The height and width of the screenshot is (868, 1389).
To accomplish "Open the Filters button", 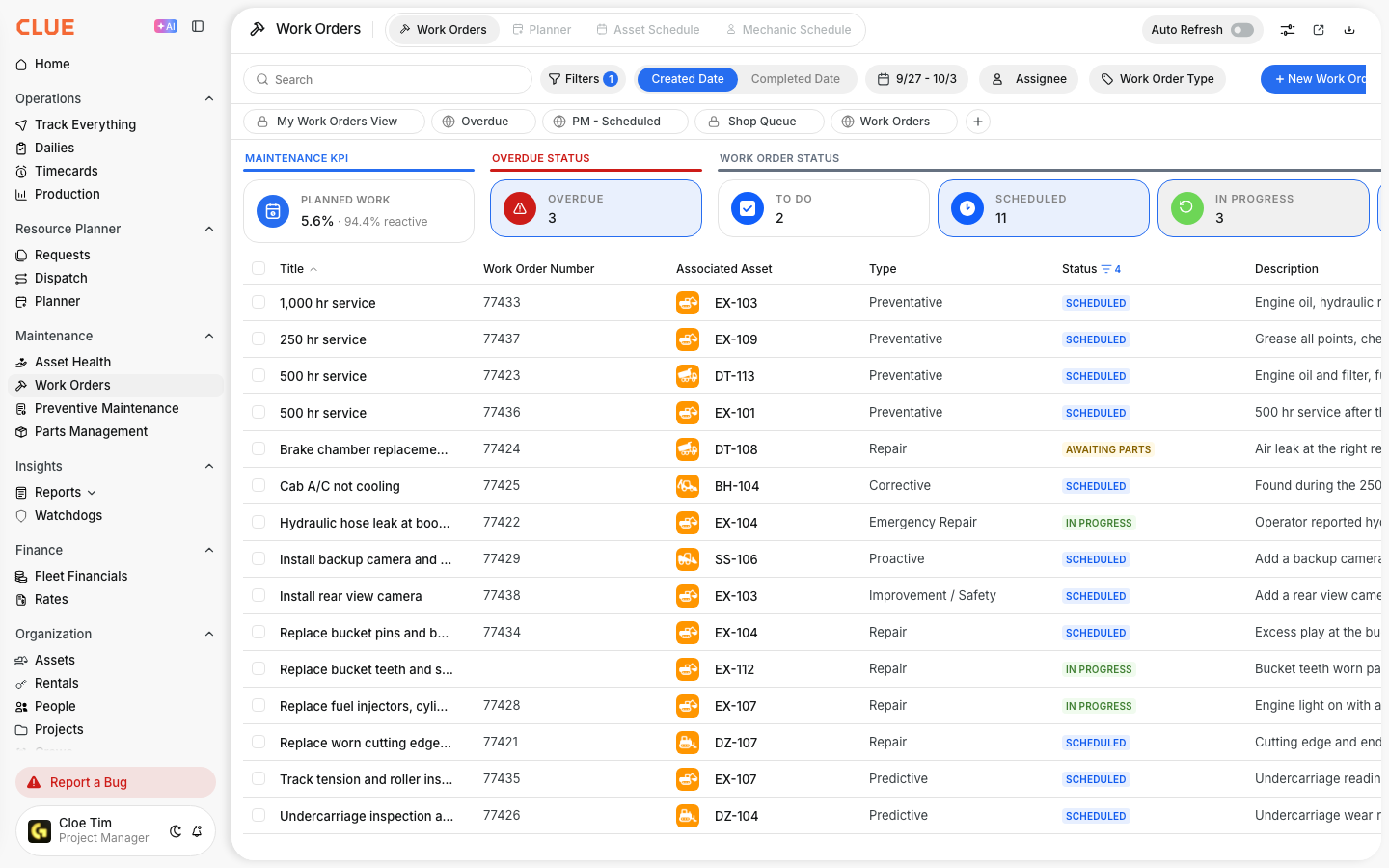I will click(583, 79).
